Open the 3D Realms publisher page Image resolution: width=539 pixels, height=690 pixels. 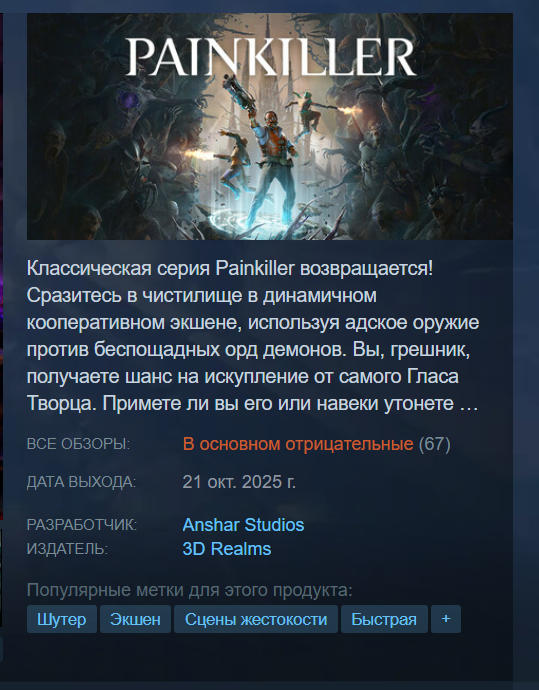227,549
